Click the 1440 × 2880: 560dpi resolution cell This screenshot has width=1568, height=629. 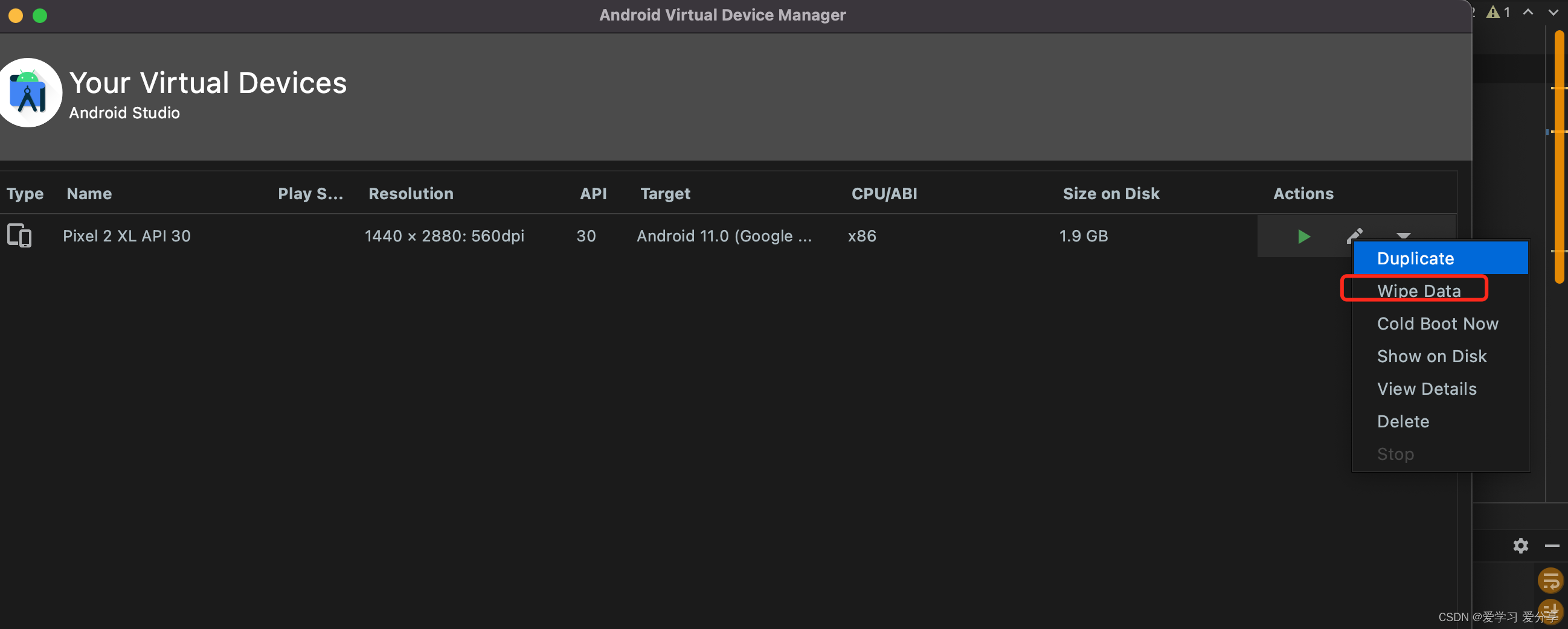(x=445, y=236)
